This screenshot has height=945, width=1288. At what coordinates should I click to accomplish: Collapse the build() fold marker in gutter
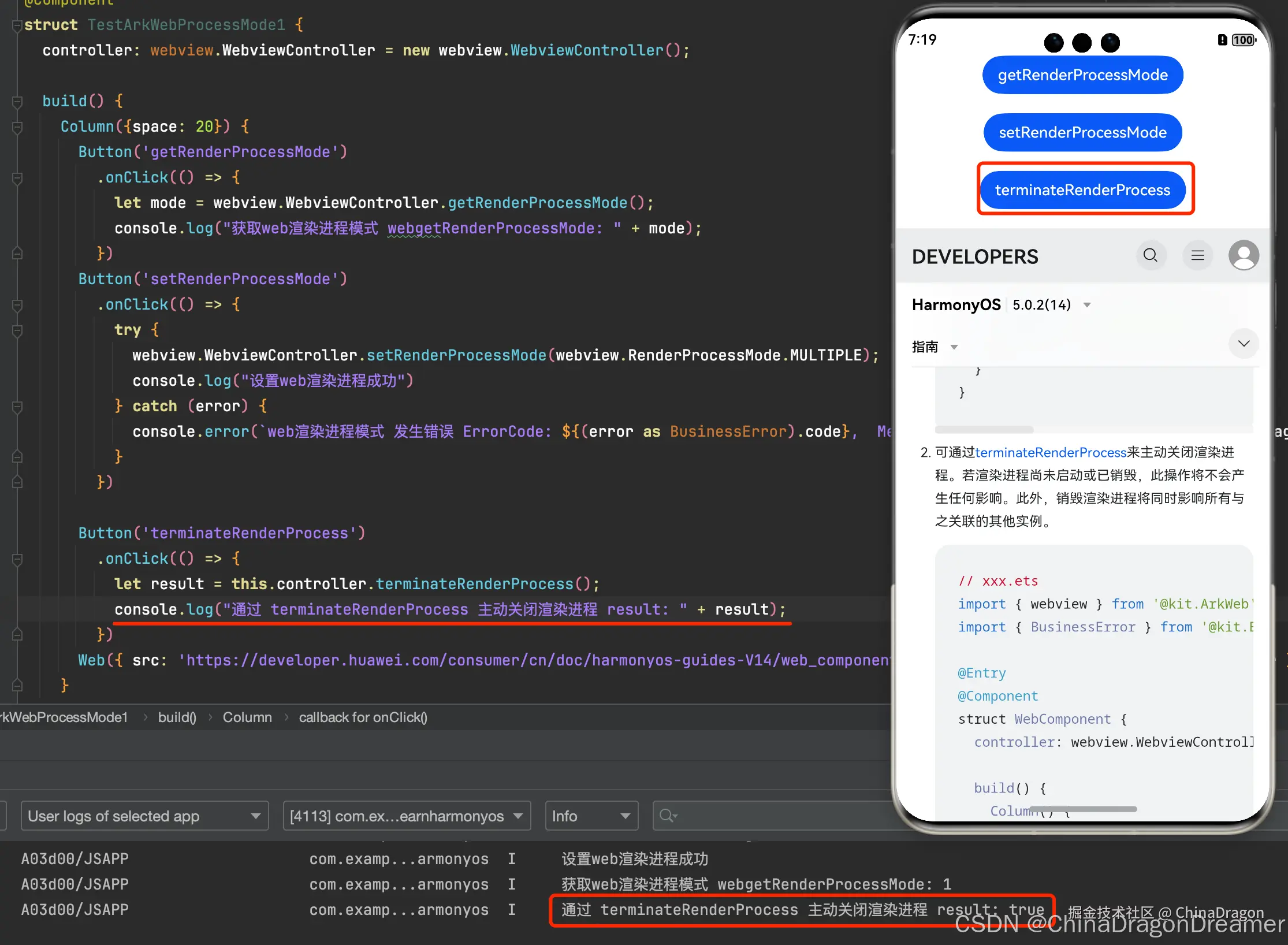click(x=17, y=102)
